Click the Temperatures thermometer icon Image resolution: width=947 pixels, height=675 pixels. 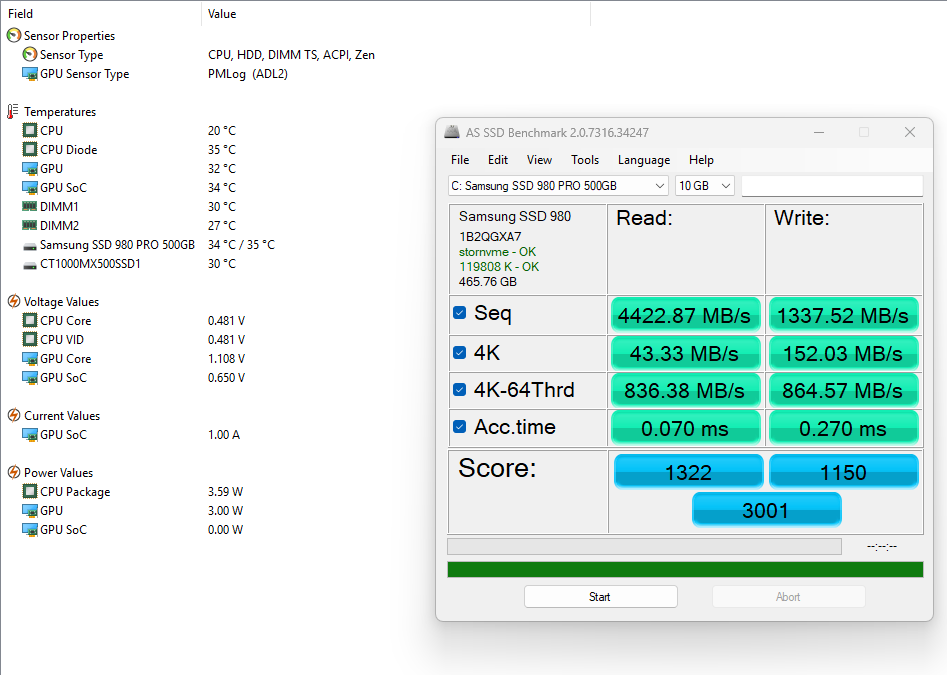click(x=13, y=112)
